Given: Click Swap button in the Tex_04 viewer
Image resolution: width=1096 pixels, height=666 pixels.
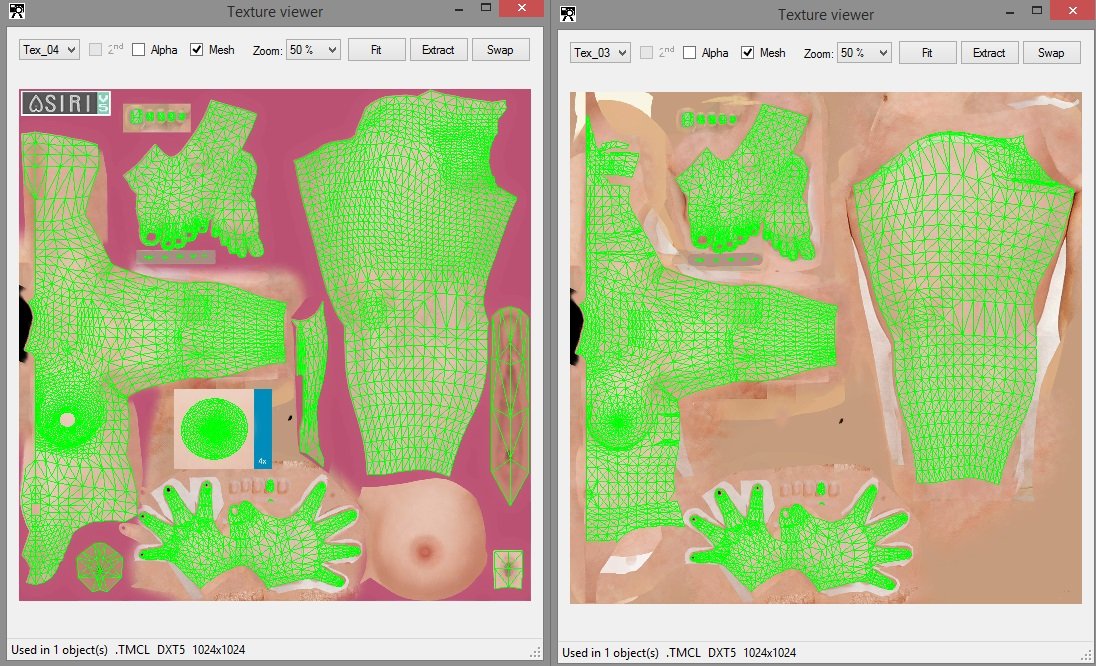Looking at the screenshot, I should pos(500,50).
